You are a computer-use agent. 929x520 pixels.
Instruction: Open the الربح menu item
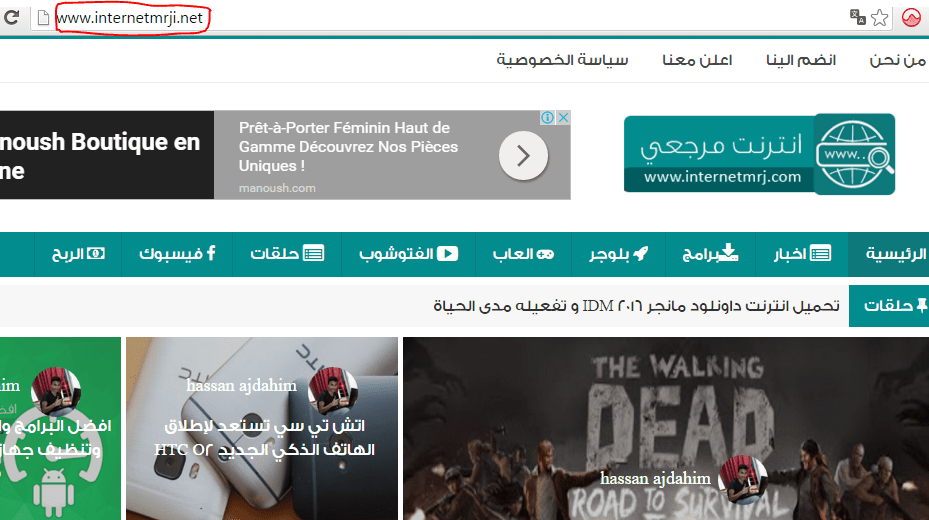coord(78,254)
